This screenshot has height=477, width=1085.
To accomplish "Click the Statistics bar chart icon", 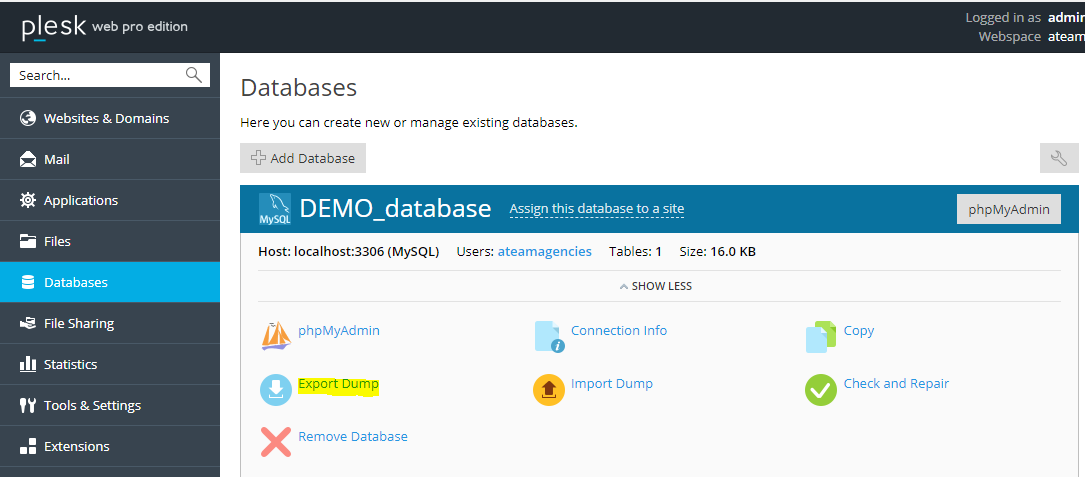I will (x=28, y=364).
